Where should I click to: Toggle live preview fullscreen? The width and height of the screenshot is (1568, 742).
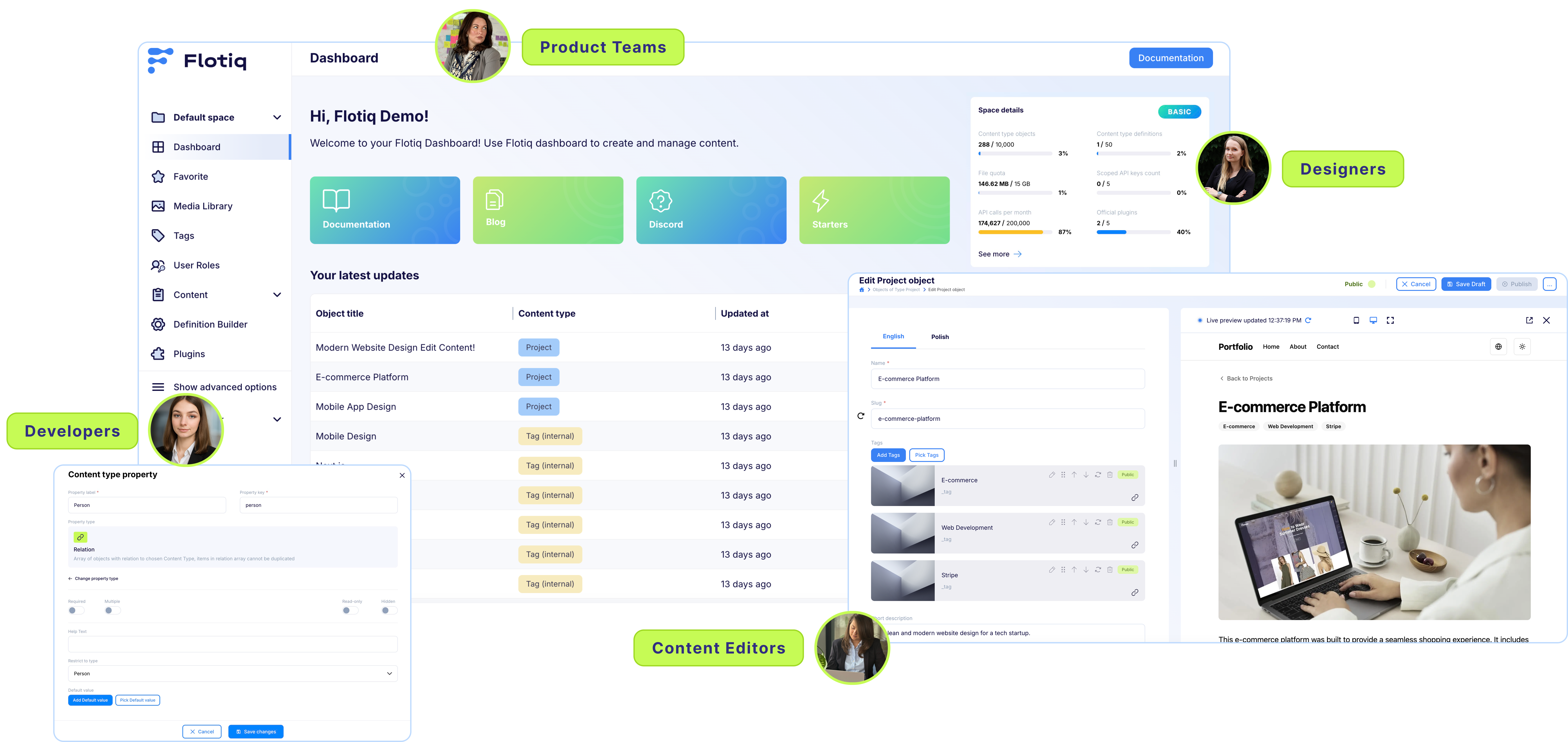(1390, 321)
